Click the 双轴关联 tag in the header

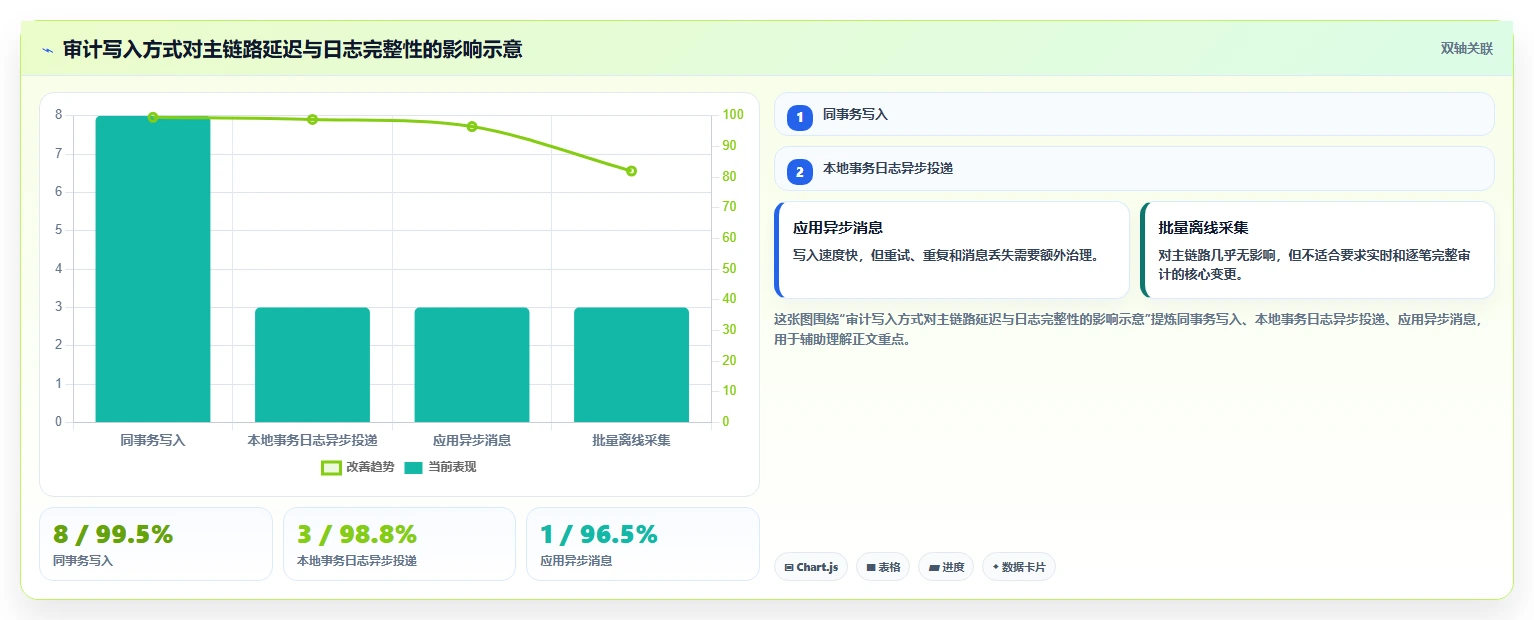pyautogui.click(x=1466, y=49)
